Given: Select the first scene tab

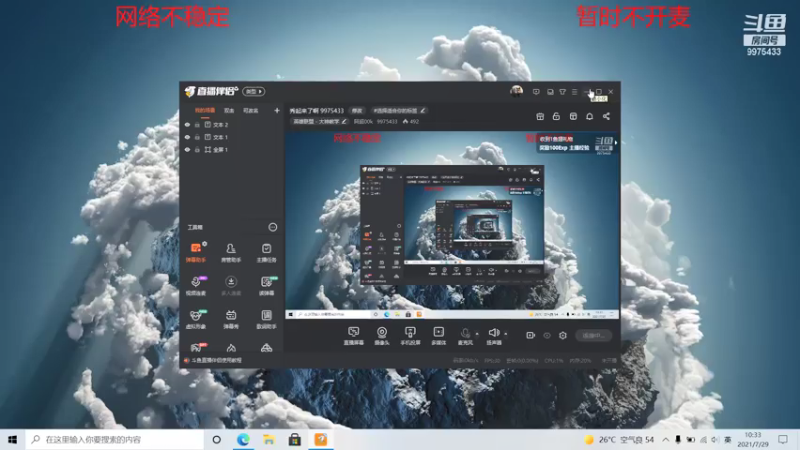Looking at the screenshot, I should pyautogui.click(x=205, y=110).
